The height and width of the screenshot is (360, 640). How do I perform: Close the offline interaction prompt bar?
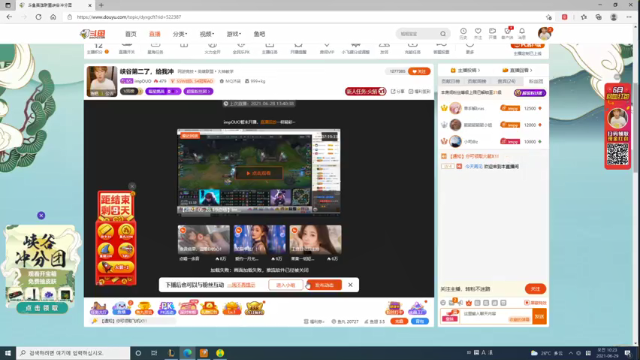[350, 285]
